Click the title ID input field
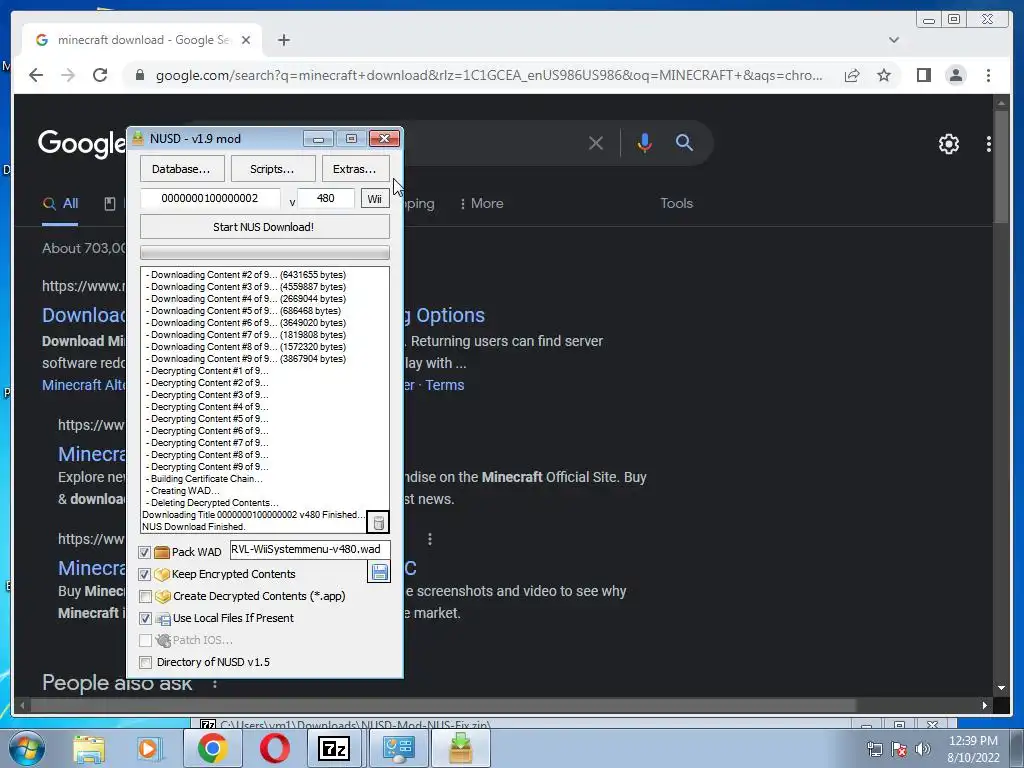The width and height of the screenshot is (1024, 768). tap(210, 199)
